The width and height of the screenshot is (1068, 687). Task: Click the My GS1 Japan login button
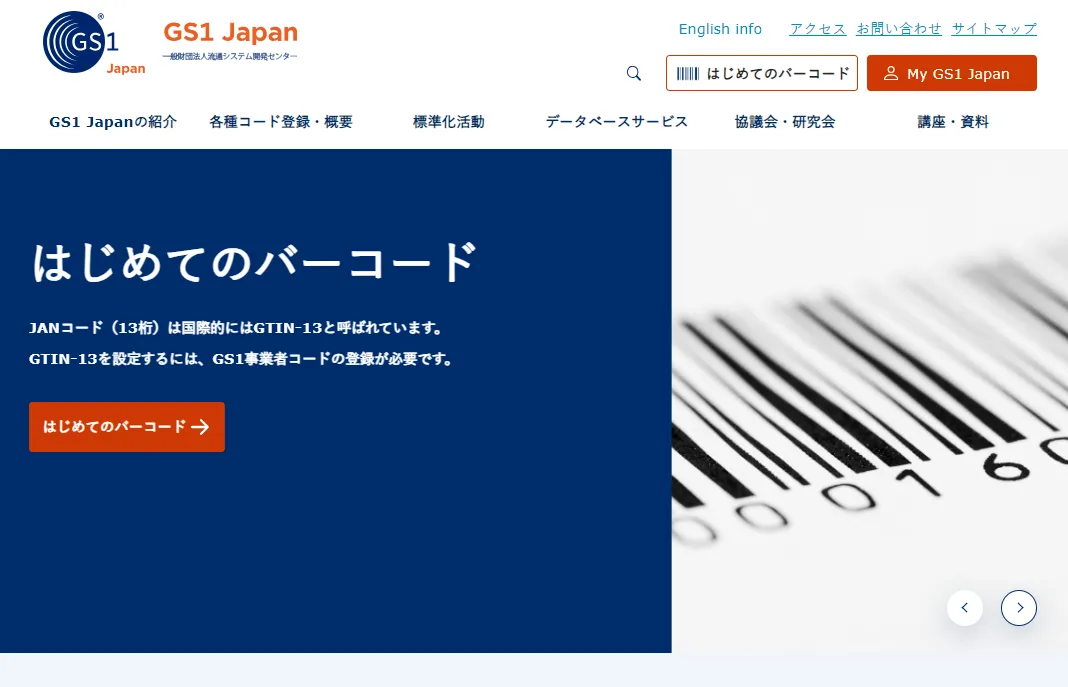[951, 73]
